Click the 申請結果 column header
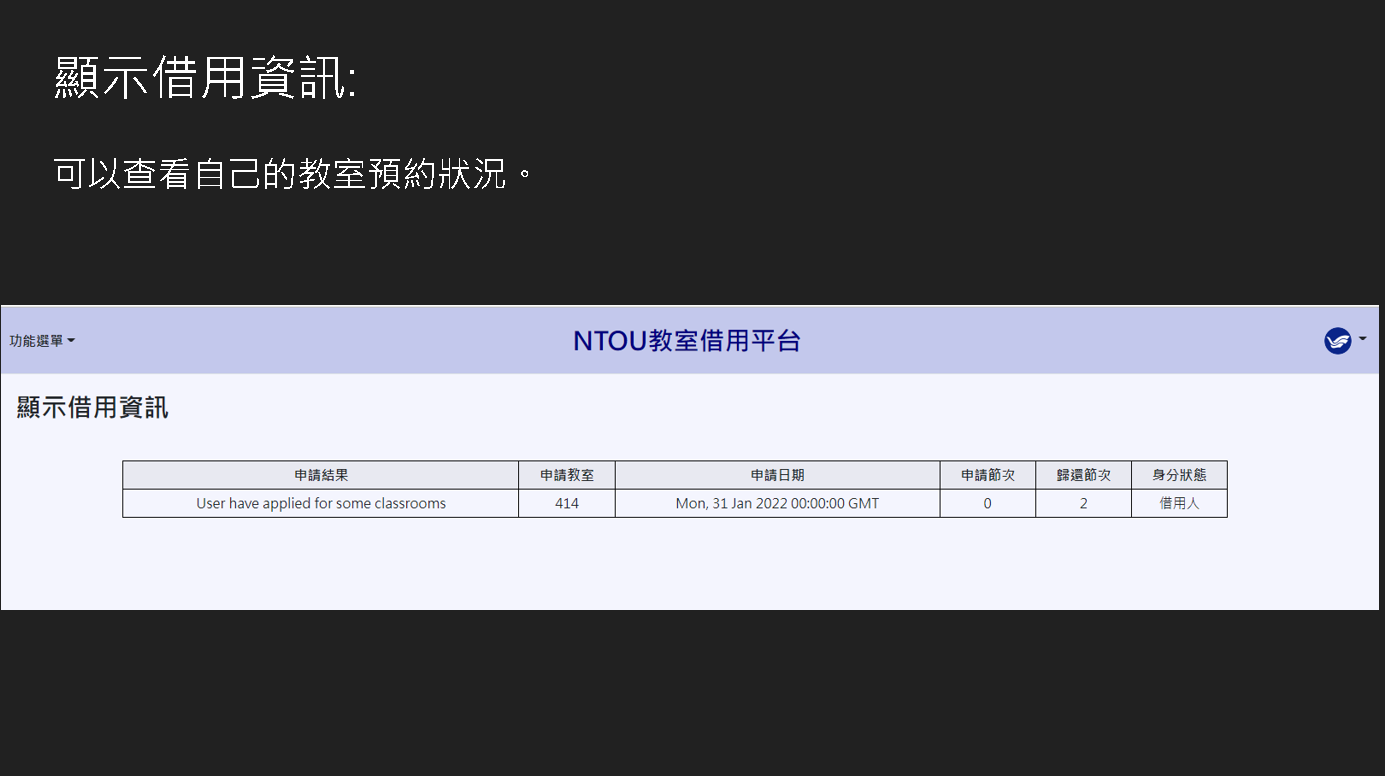 pyautogui.click(x=321, y=475)
